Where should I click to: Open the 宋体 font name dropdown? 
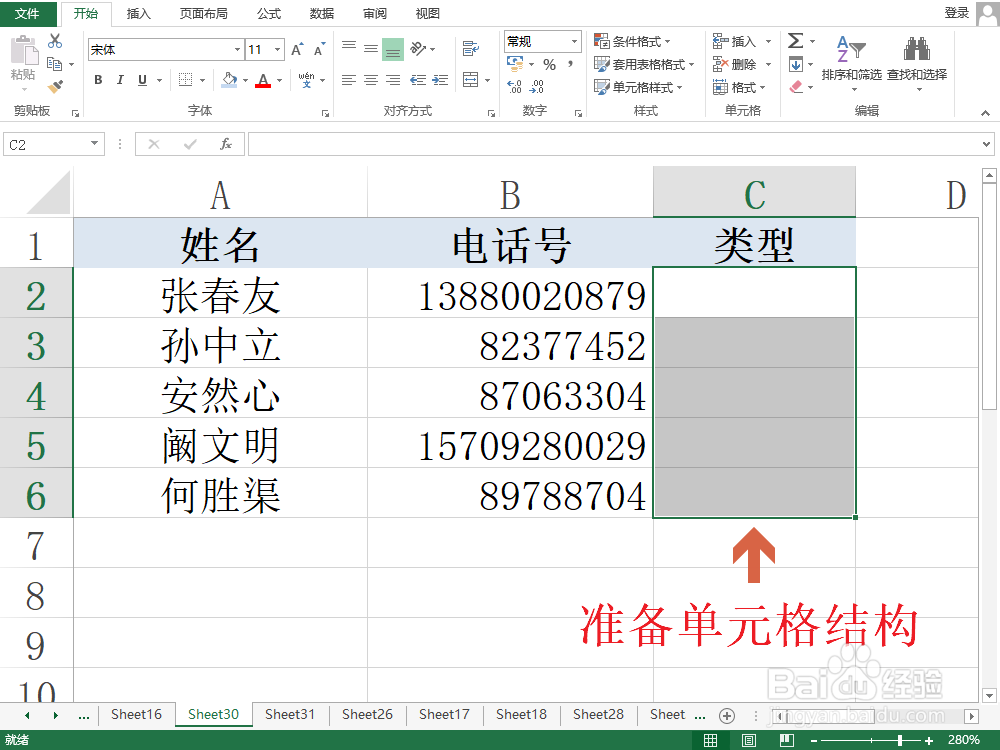click(236, 49)
